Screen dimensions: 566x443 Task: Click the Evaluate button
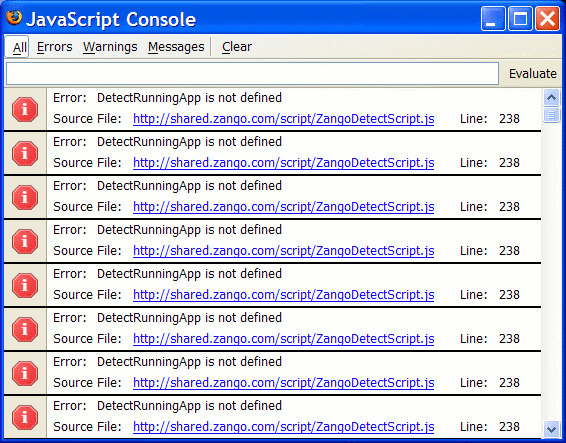point(532,74)
